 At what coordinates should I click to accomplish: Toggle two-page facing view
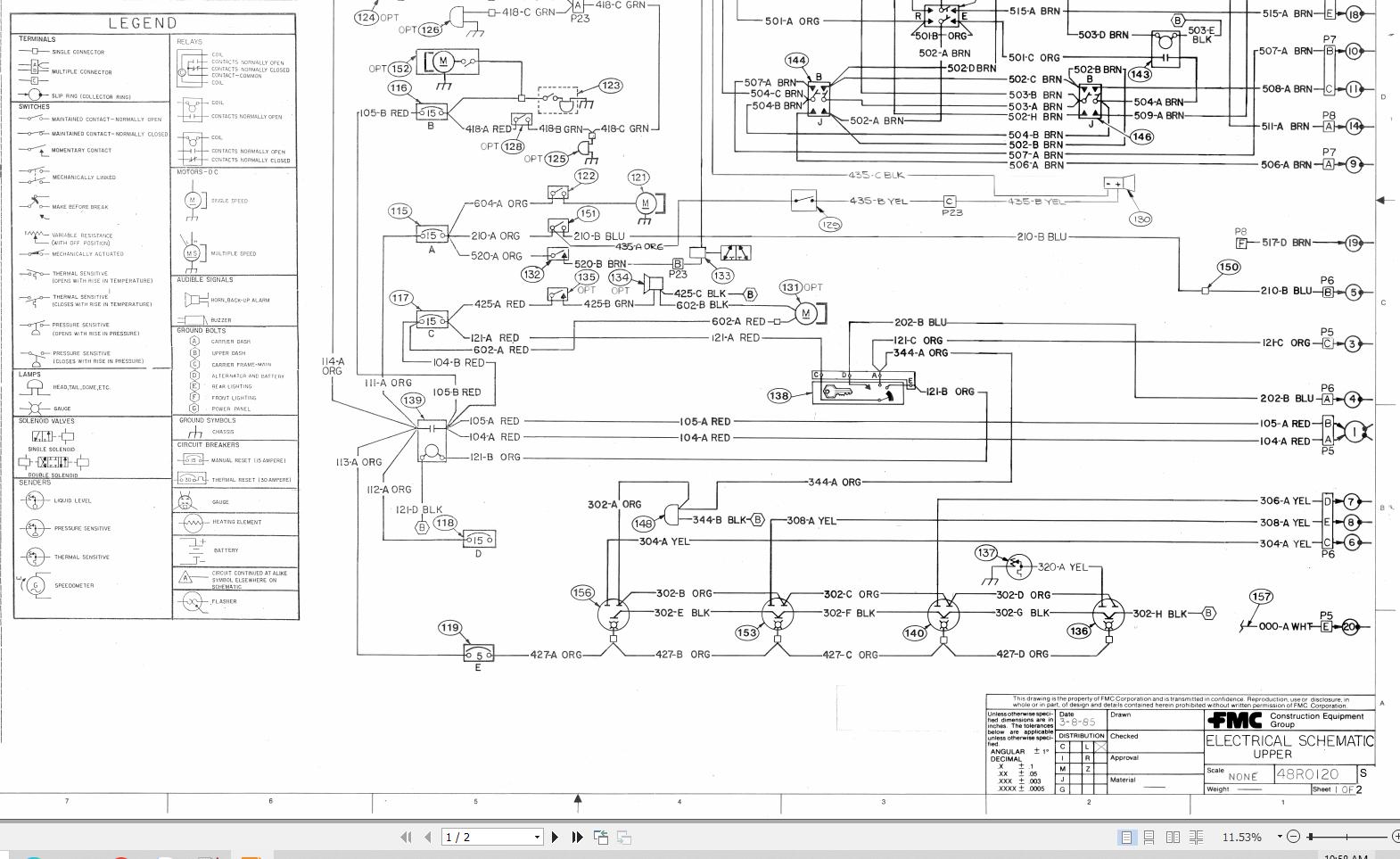pos(1173,837)
